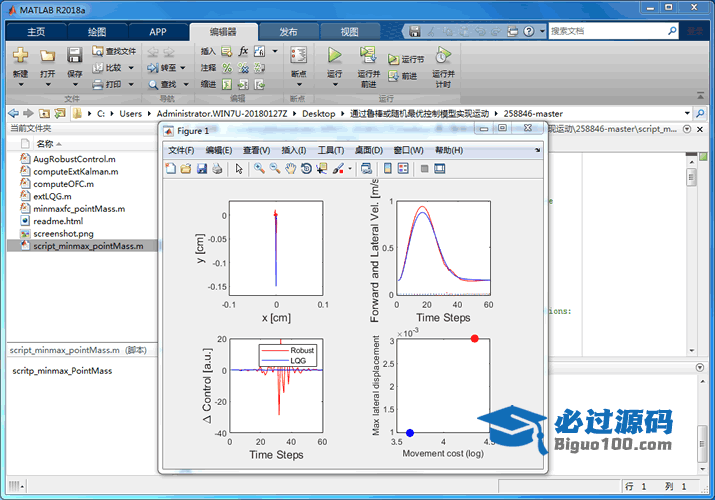
Task: Select AugRobustControl.m in current folder
Action: [74, 159]
